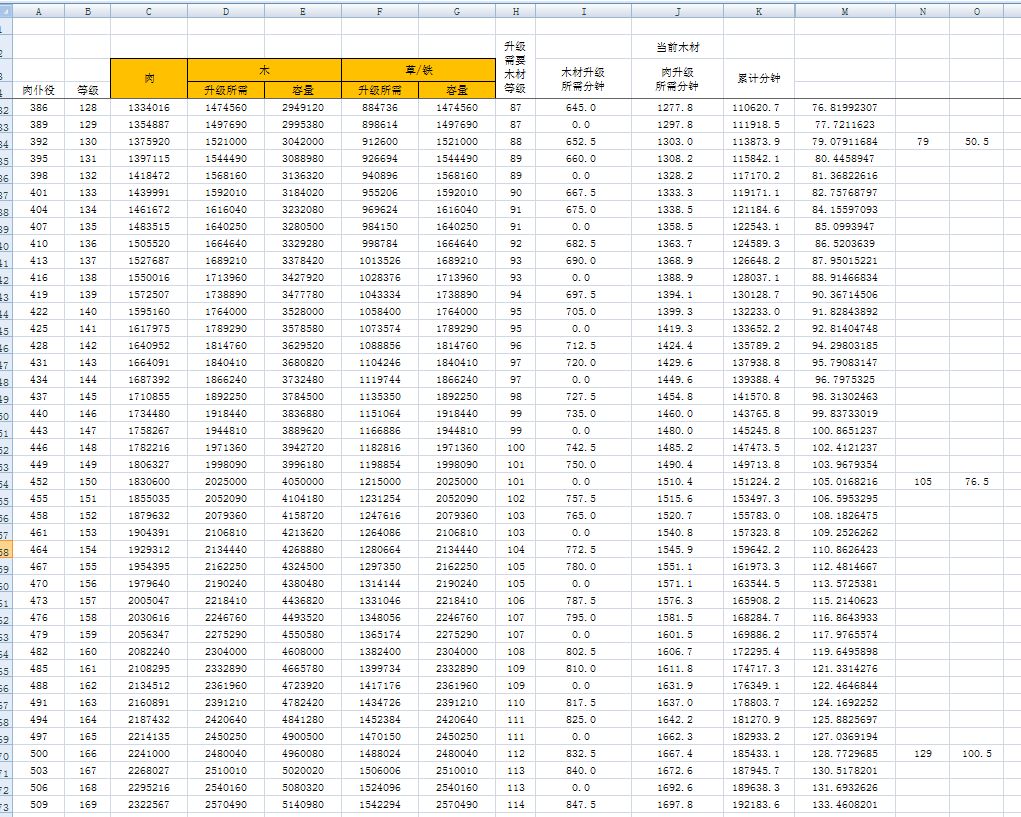This screenshot has width=1021, height=817.
Task: Select the 肉仆役 header cell
Action: point(39,90)
